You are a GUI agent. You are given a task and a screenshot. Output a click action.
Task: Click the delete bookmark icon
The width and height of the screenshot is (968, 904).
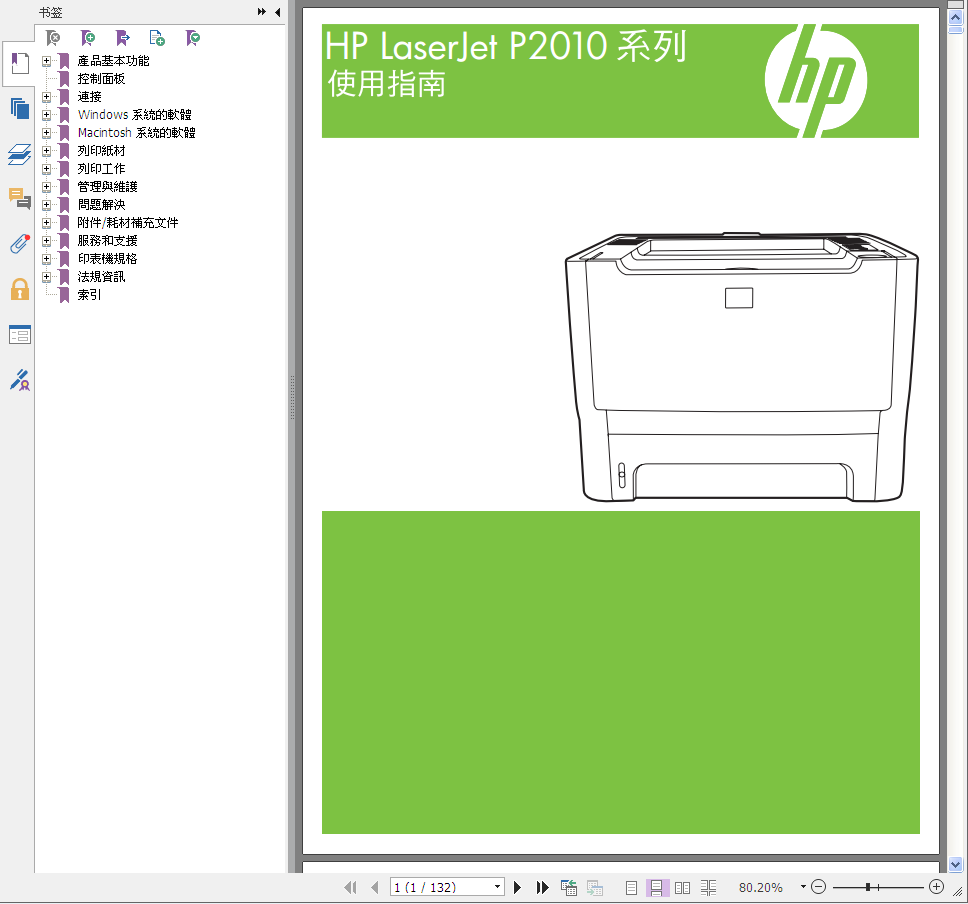click(54, 38)
